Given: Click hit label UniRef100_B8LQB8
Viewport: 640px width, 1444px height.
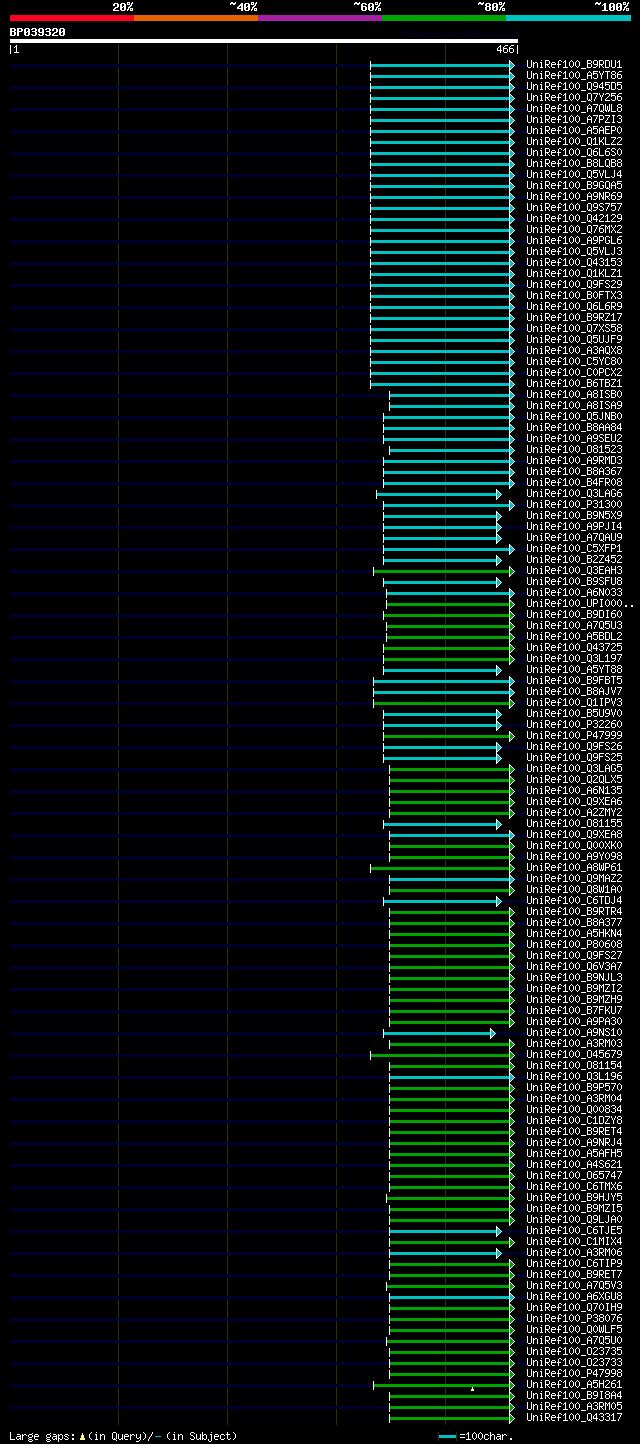Looking at the screenshot, I should (x=574, y=164).
